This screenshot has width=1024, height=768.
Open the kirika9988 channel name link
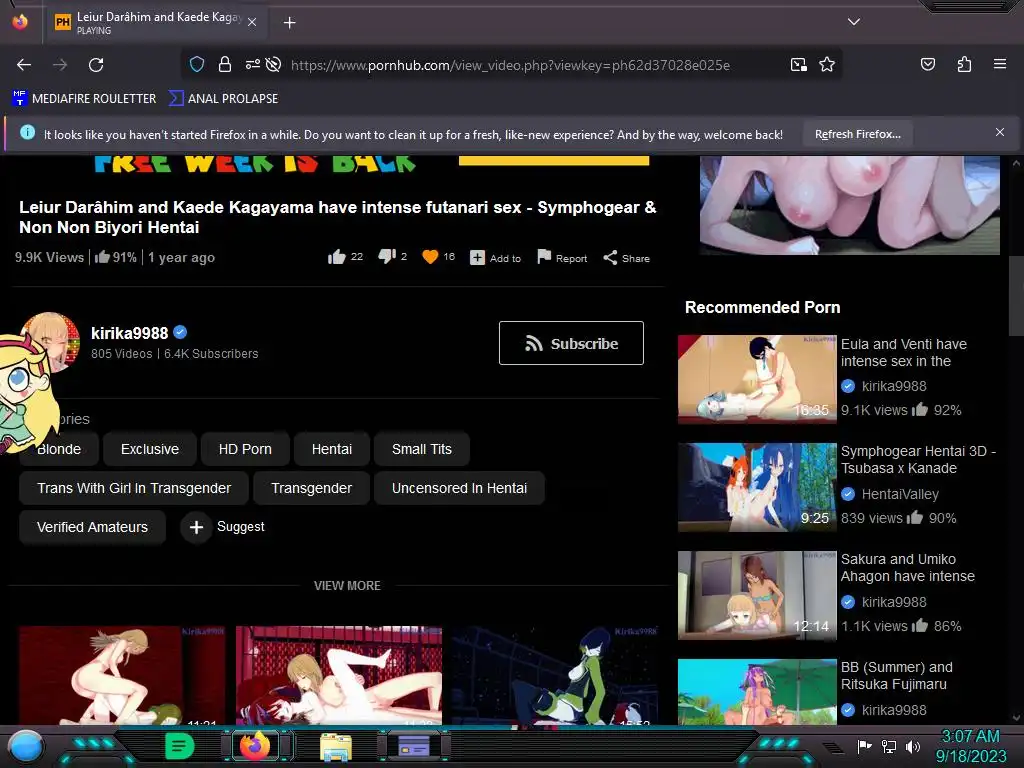pos(129,333)
